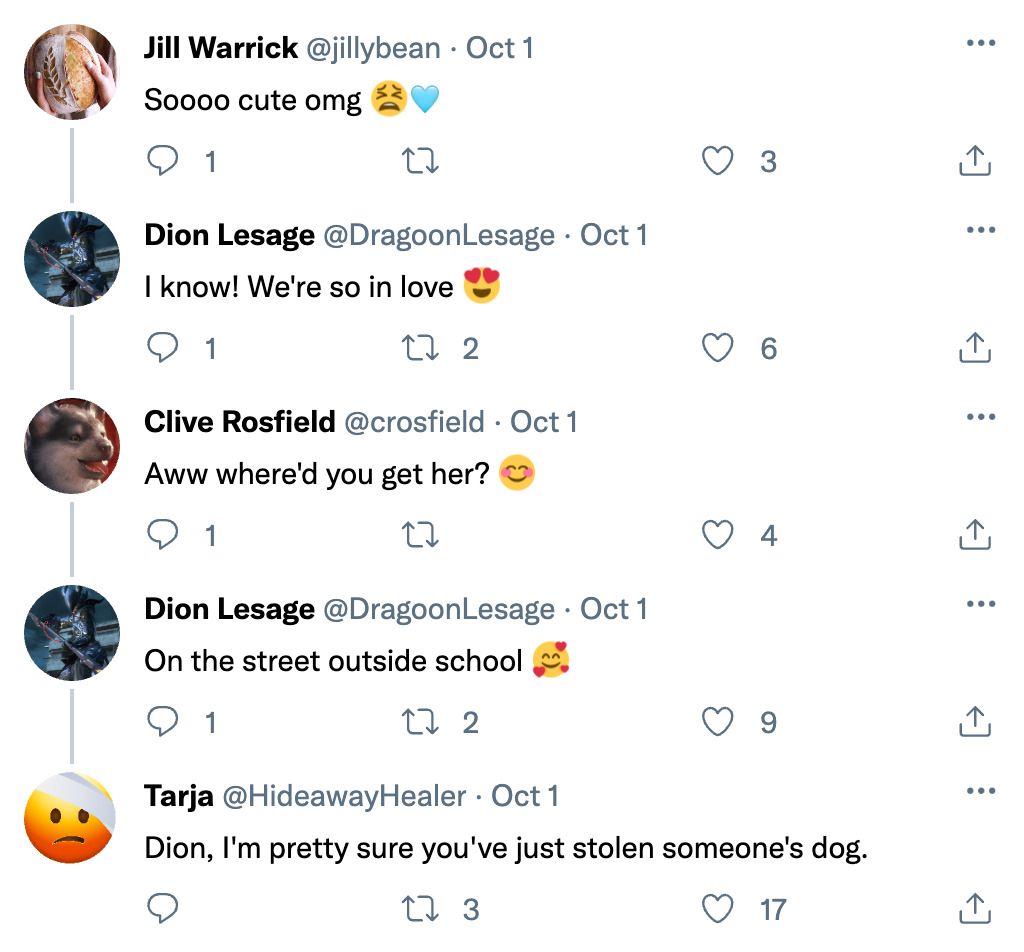
Task: Like Clive Rosfield's tweet
Action: 718,535
